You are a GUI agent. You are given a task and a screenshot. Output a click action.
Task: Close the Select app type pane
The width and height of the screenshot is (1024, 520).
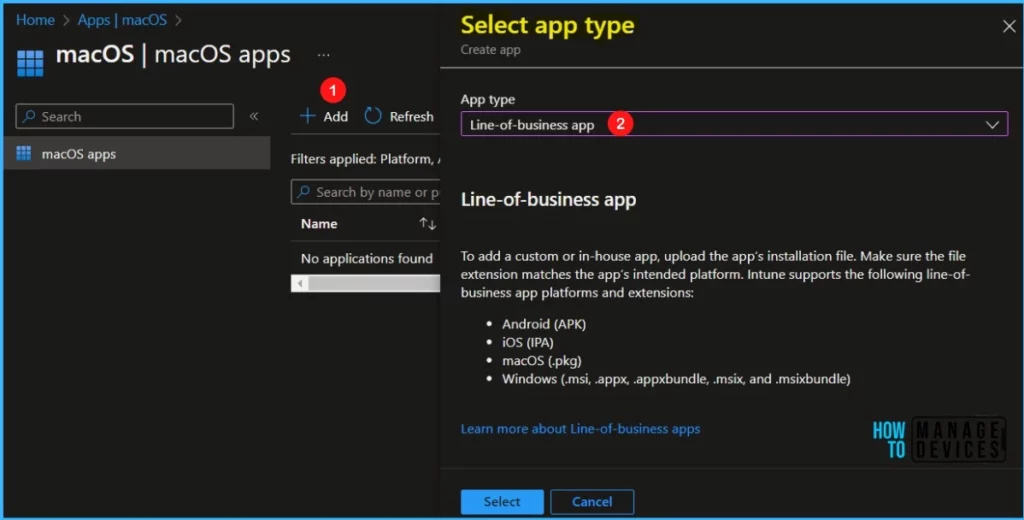(x=1009, y=26)
